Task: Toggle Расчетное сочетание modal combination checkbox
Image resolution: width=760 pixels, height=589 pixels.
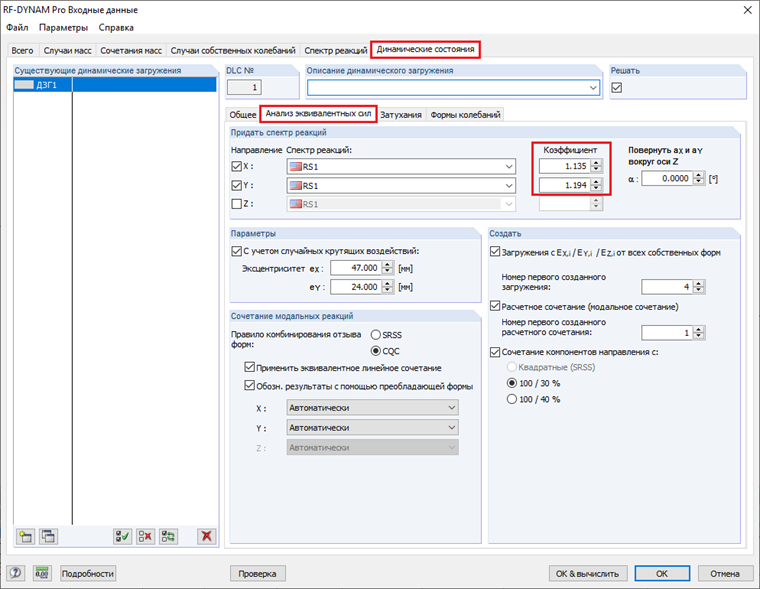Action: pyautogui.click(x=495, y=306)
